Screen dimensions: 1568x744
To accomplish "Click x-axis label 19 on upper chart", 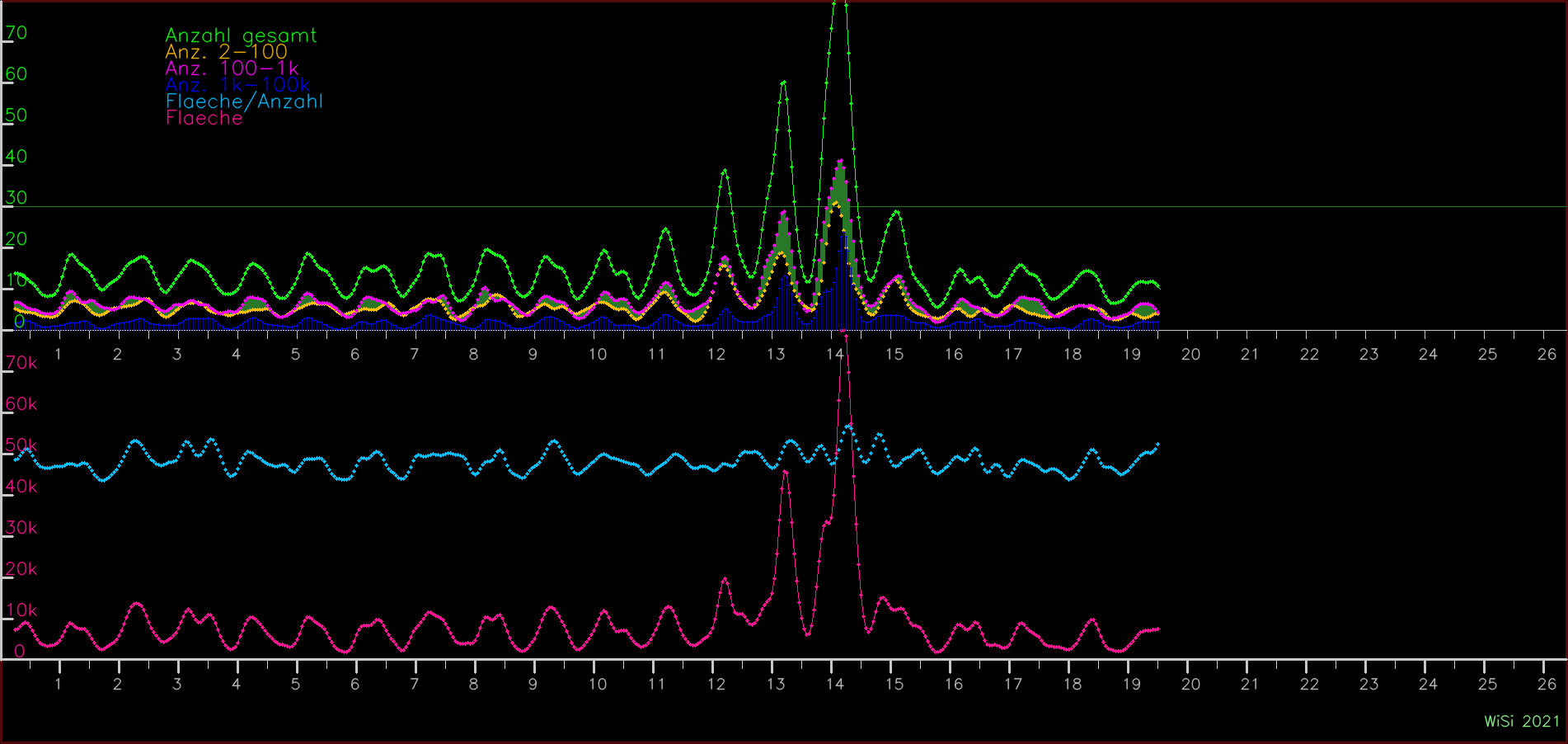I will point(1132,354).
